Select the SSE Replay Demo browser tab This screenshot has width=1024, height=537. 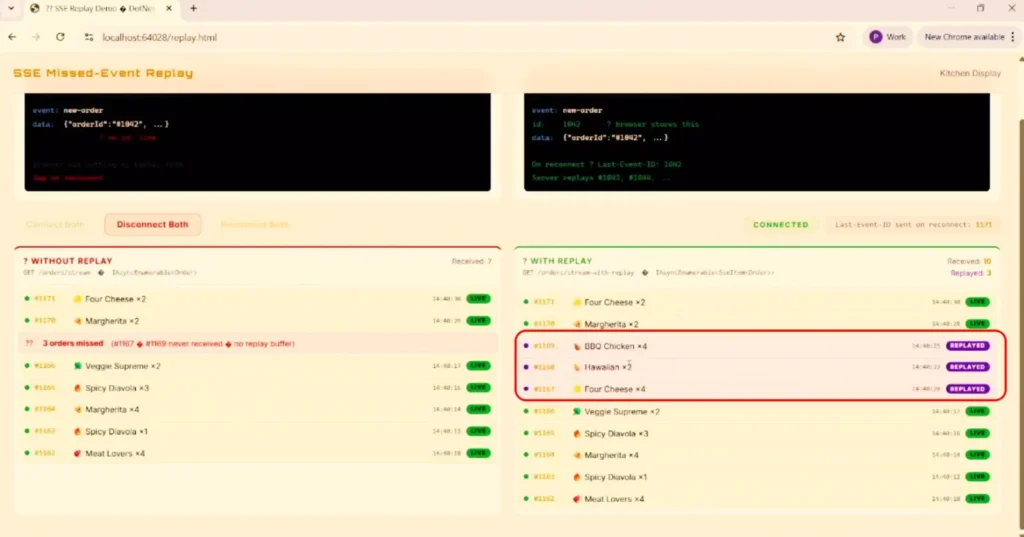100,8
